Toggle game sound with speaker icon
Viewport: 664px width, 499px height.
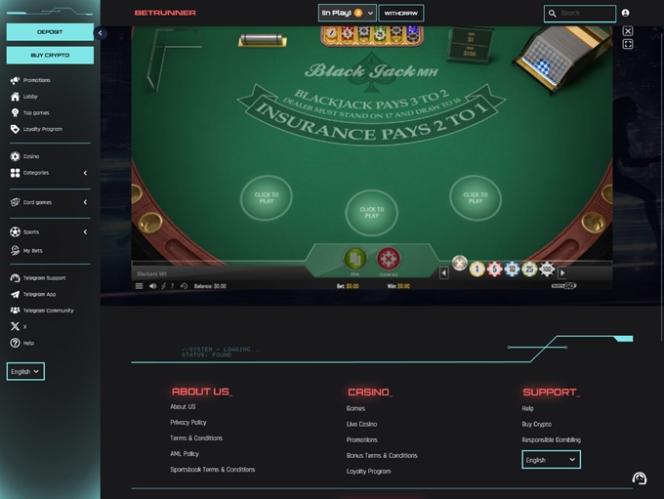click(x=152, y=286)
